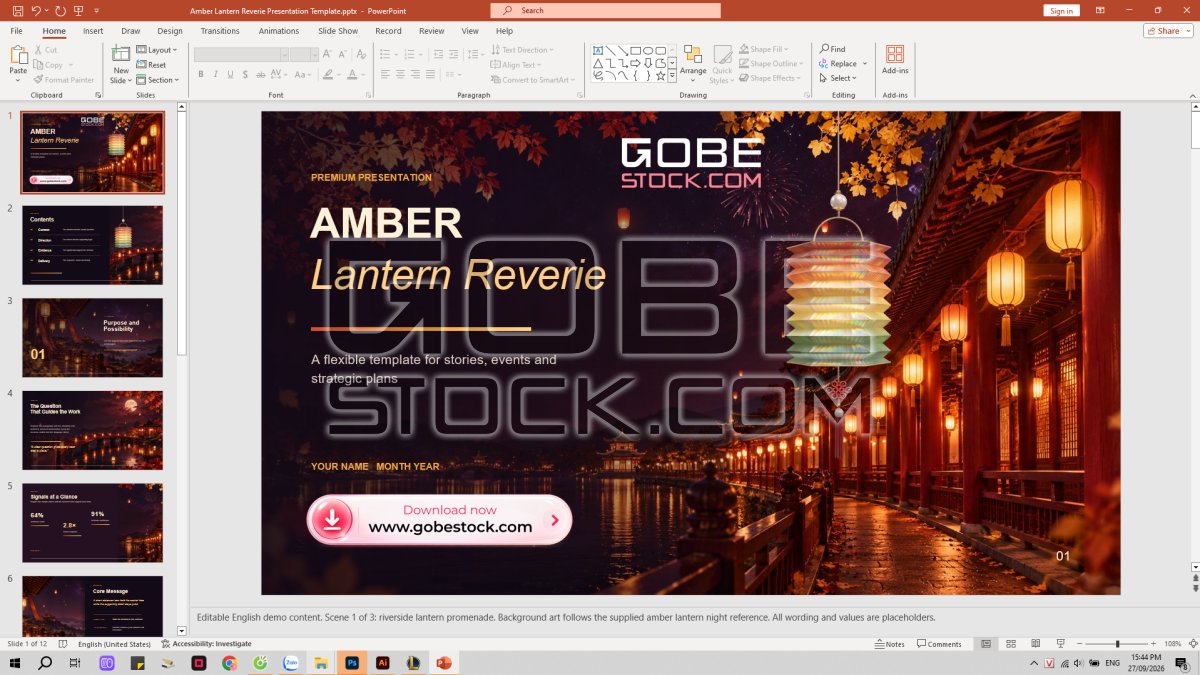The width and height of the screenshot is (1200, 675).
Task: Apply text Shadow
Action: click(246, 74)
